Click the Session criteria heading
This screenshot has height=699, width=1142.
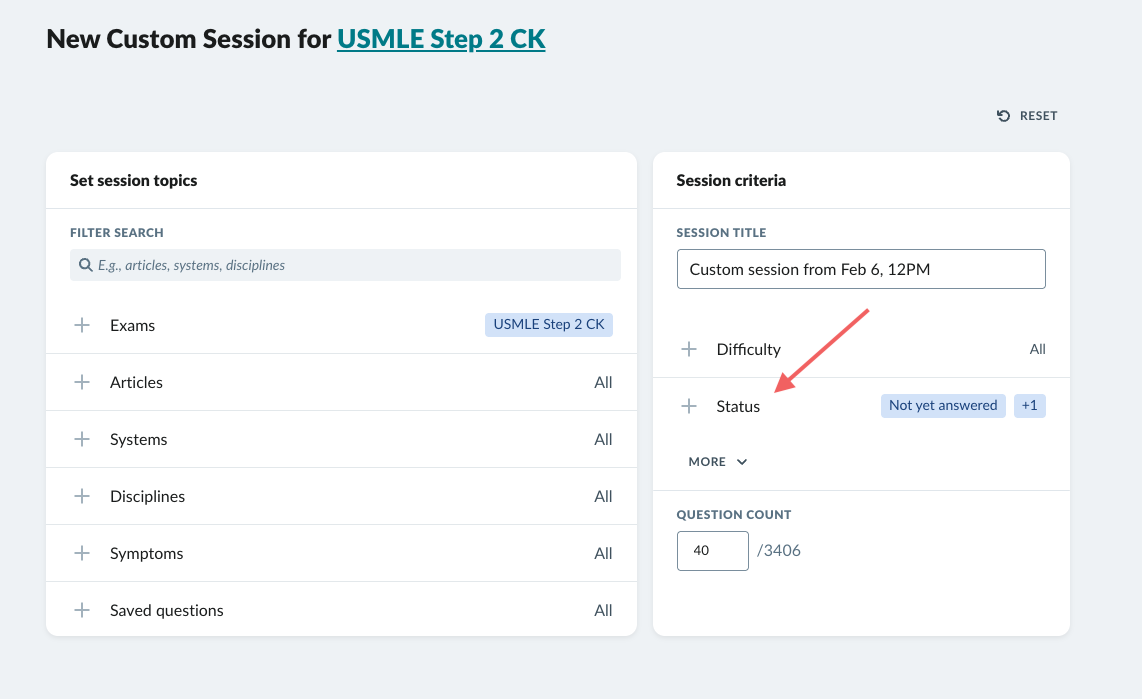[731, 181]
